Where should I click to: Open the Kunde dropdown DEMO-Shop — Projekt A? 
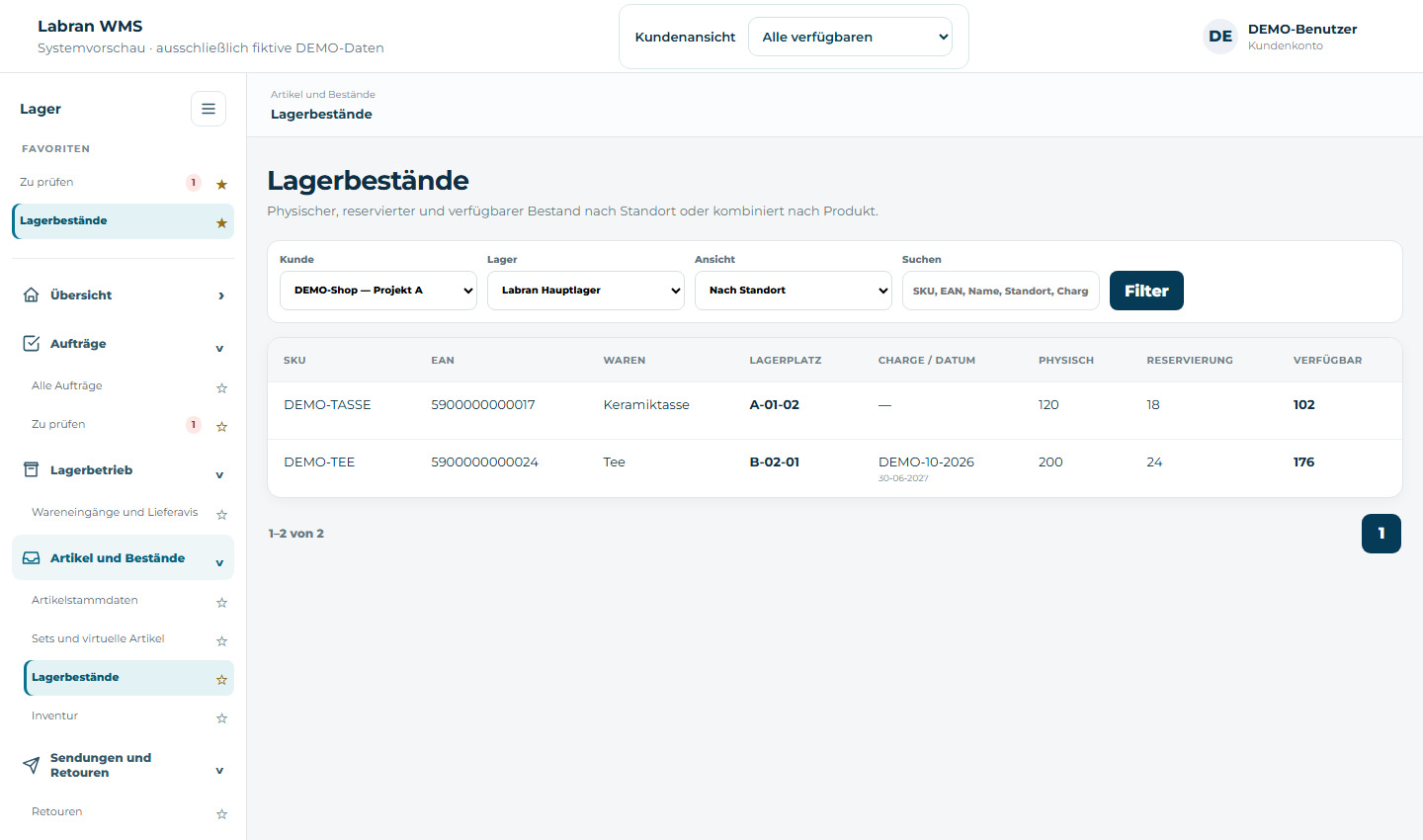pyautogui.click(x=378, y=291)
